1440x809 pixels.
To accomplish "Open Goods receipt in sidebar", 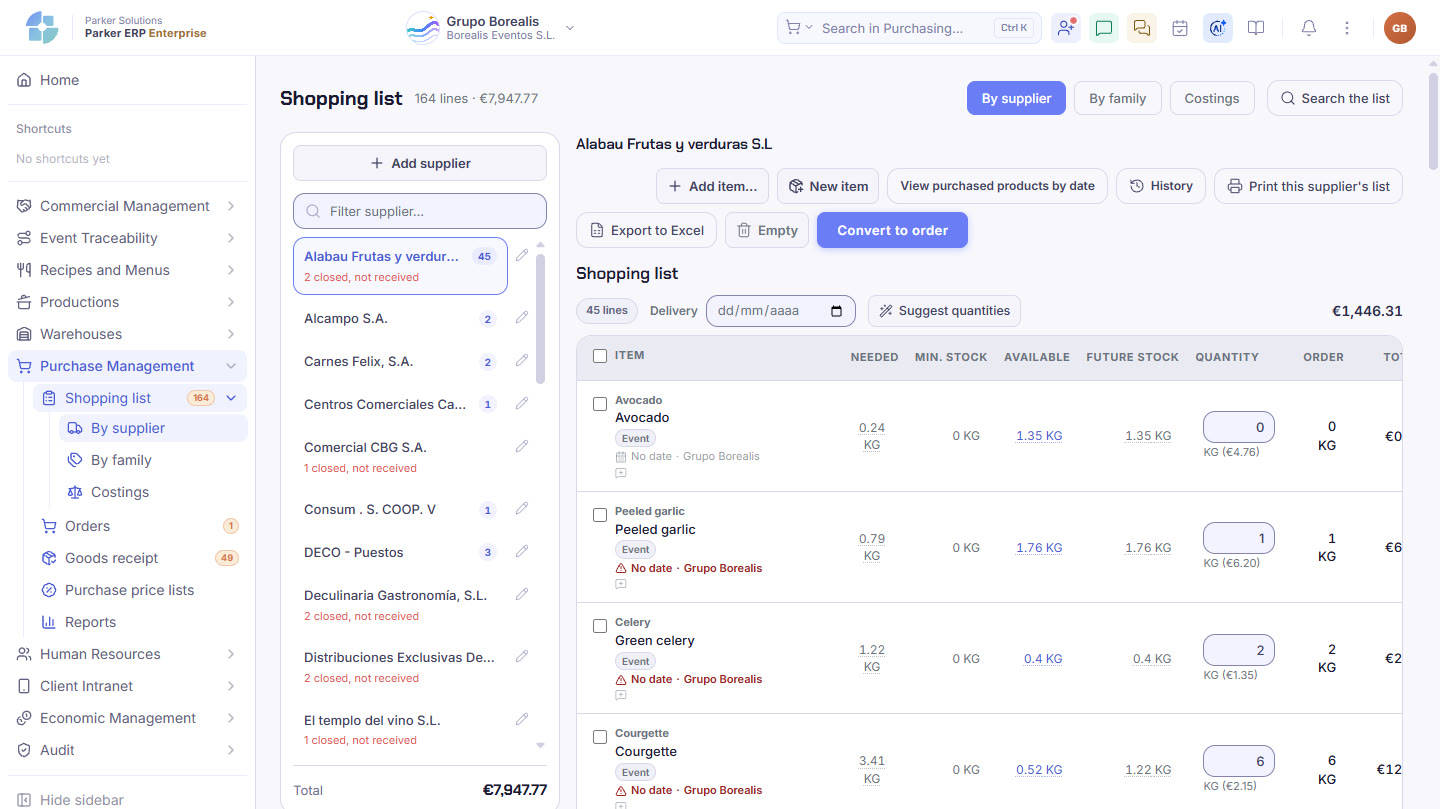I will [x=140, y=558].
